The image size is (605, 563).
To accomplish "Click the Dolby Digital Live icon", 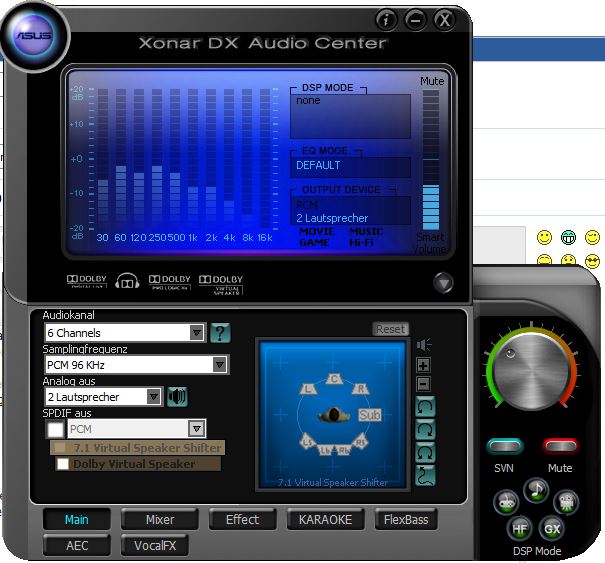I will click(87, 281).
